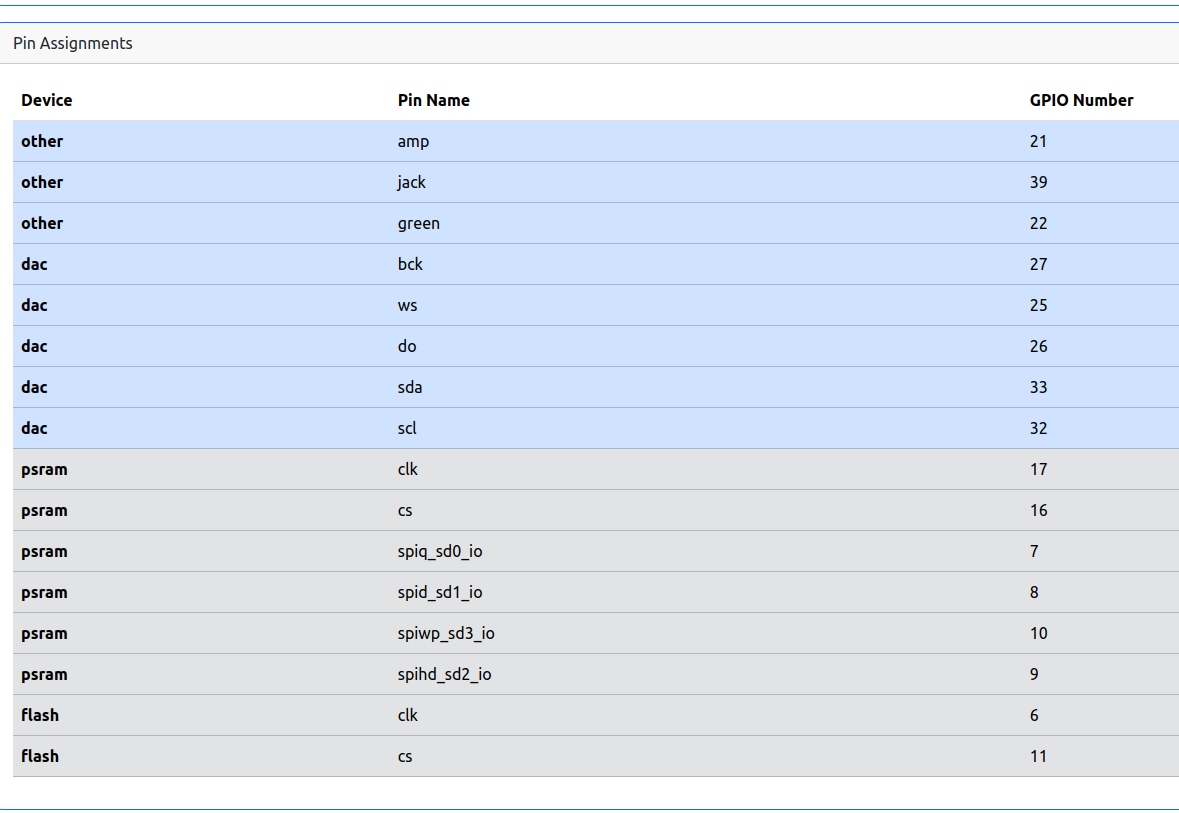Click the GPIO Number column header
The width and height of the screenshot is (1179, 813).
pyautogui.click(x=1081, y=100)
